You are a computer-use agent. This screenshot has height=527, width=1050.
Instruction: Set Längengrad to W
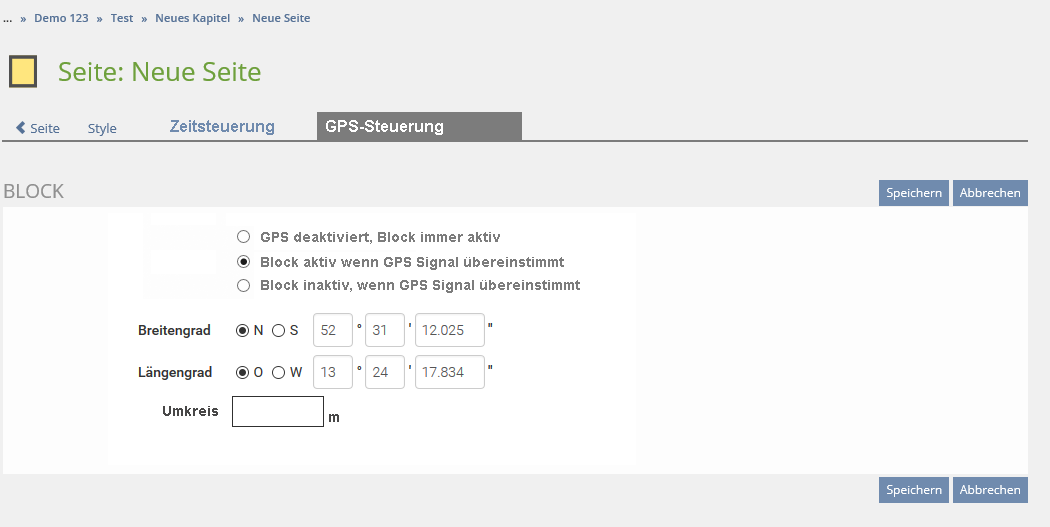[x=279, y=372]
